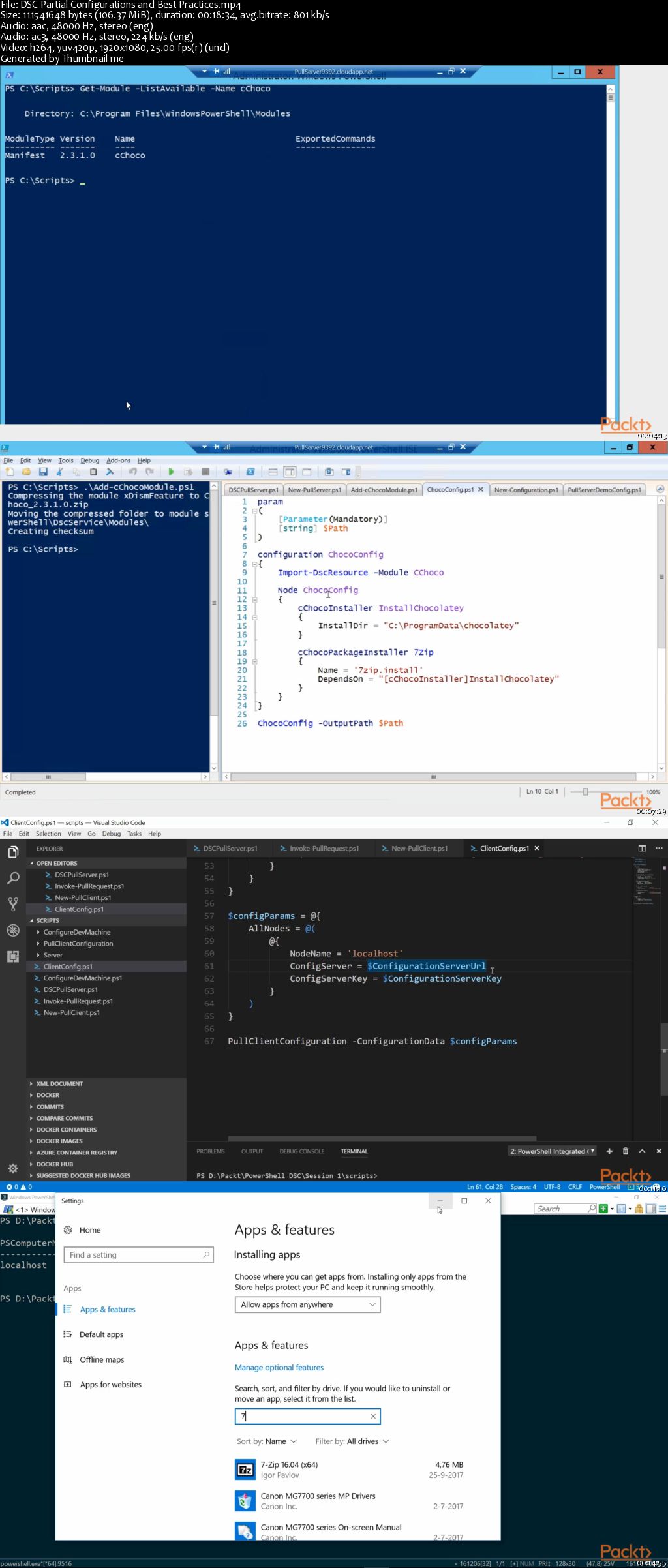Kill terminal using trash icon

pos(626,1151)
